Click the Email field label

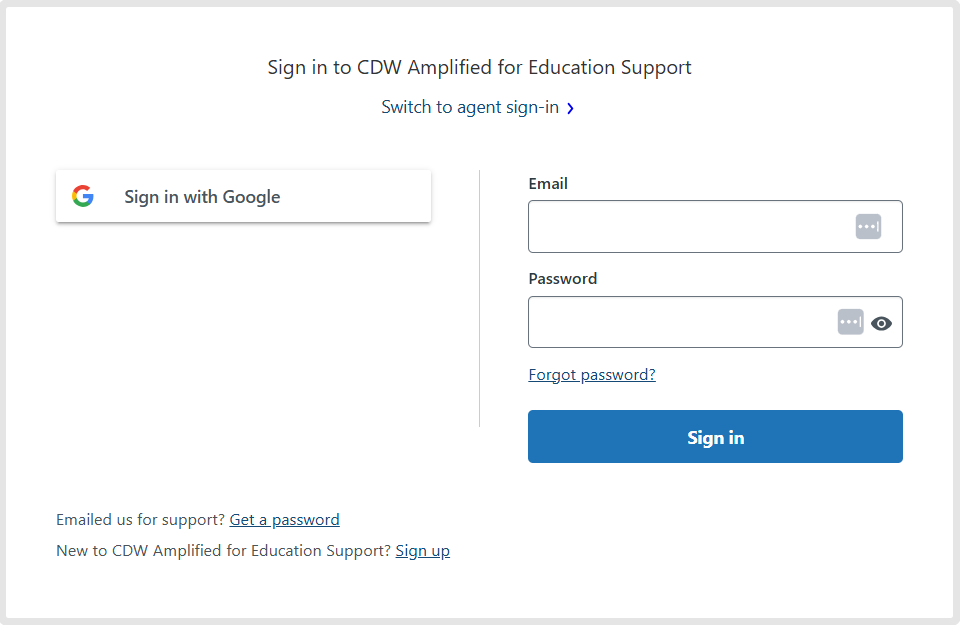548,184
